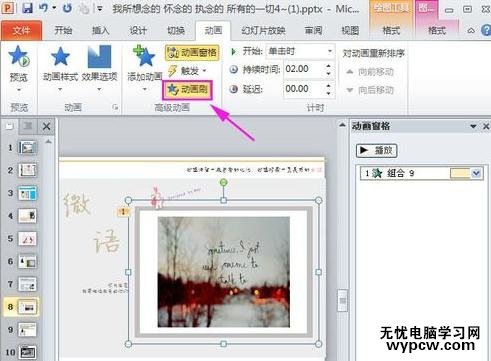Screen dimensions: 491x361
Task: Expand the 预览 dropdown arrow
Action: tap(19, 90)
